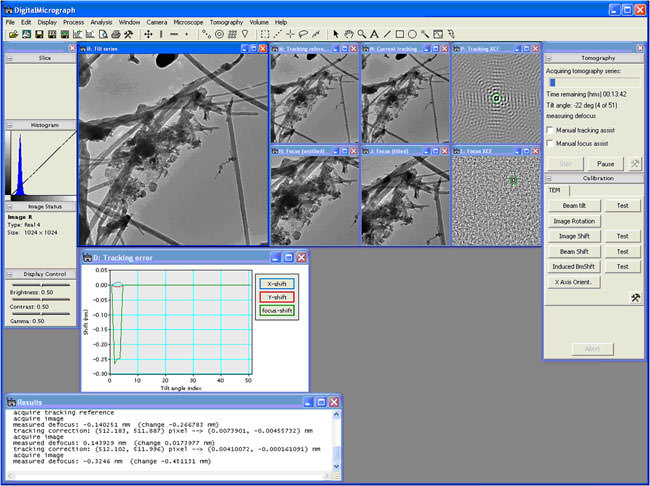Screen dimensions: 650x486
Task: Select the dashed line ROI tool
Action: 277,34
